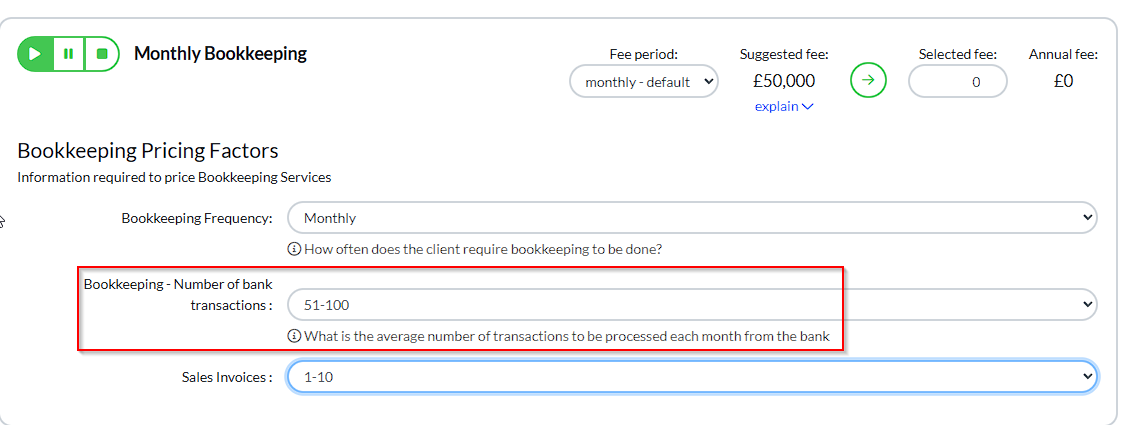
Task: Open the Sales Invoices dropdown
Action: 692,377
